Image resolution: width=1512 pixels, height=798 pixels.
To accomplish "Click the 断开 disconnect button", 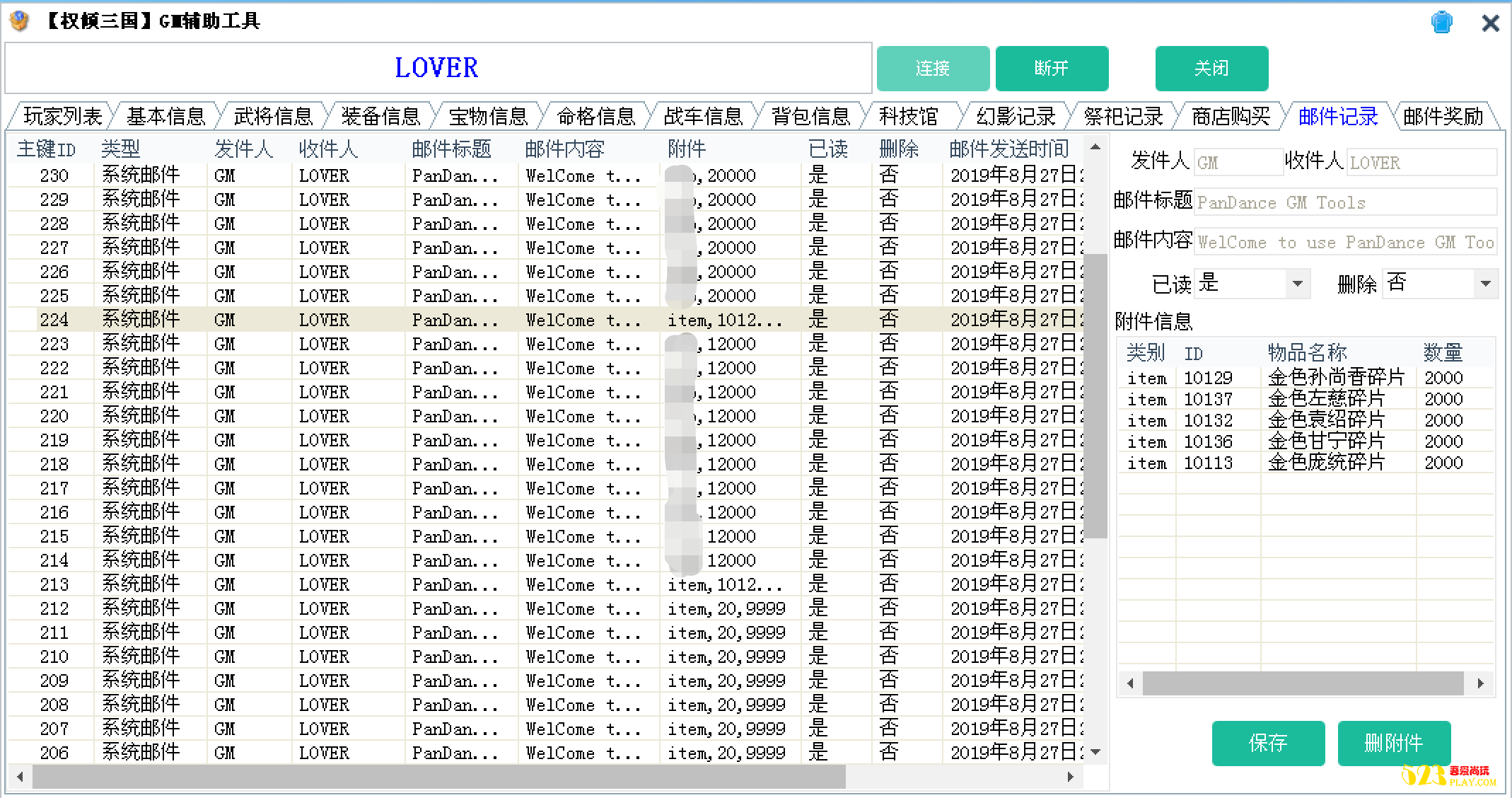I will [x=1052, y=69].
